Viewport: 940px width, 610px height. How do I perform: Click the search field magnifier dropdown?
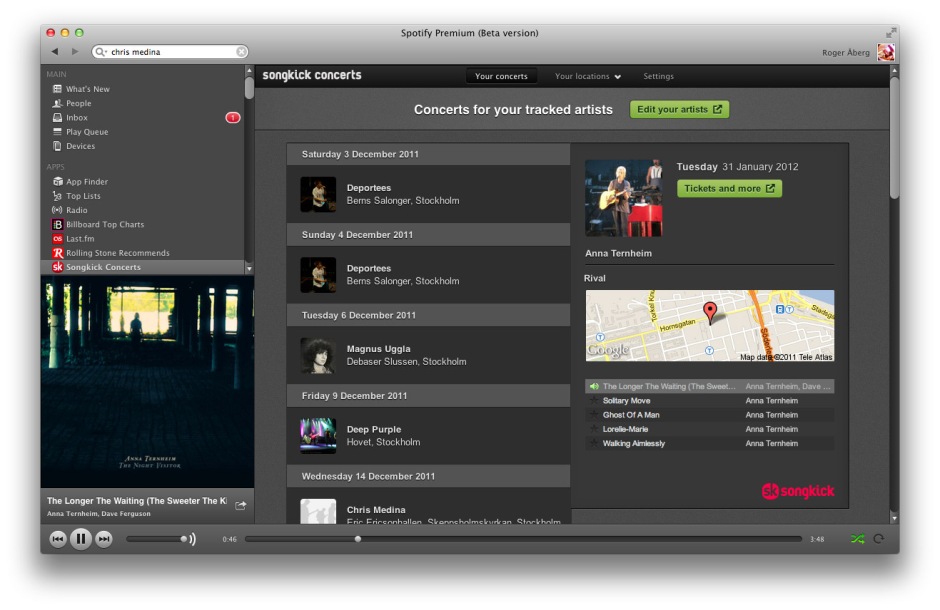[102, 52]
